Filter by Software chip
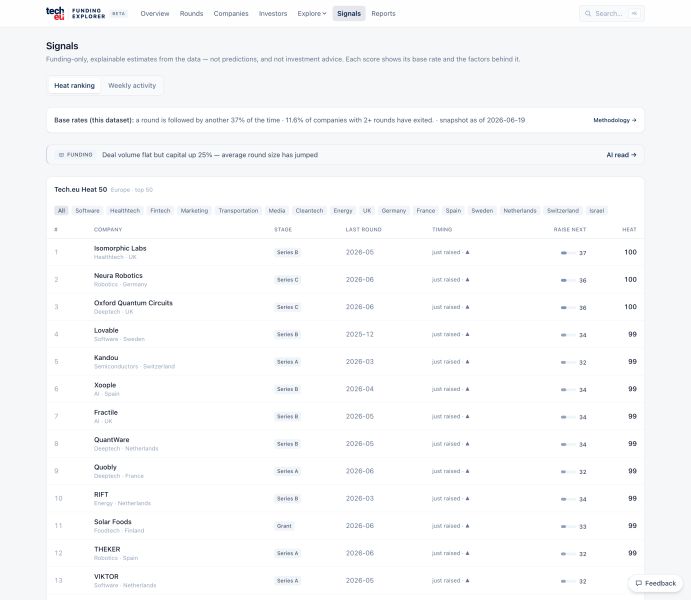This screenshot has width=691, height=600. pos(87,211)
